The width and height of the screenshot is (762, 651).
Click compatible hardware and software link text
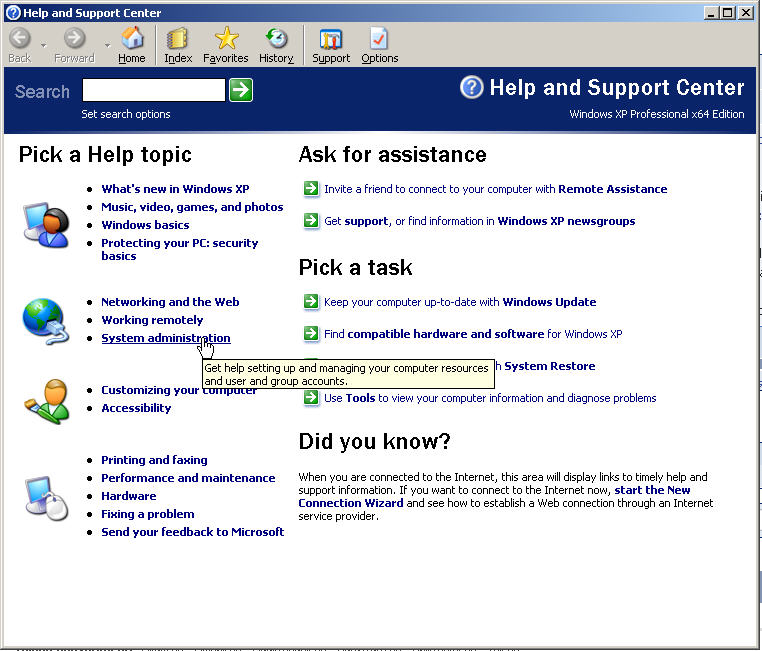pyautogui.click(x=446, y=334)
